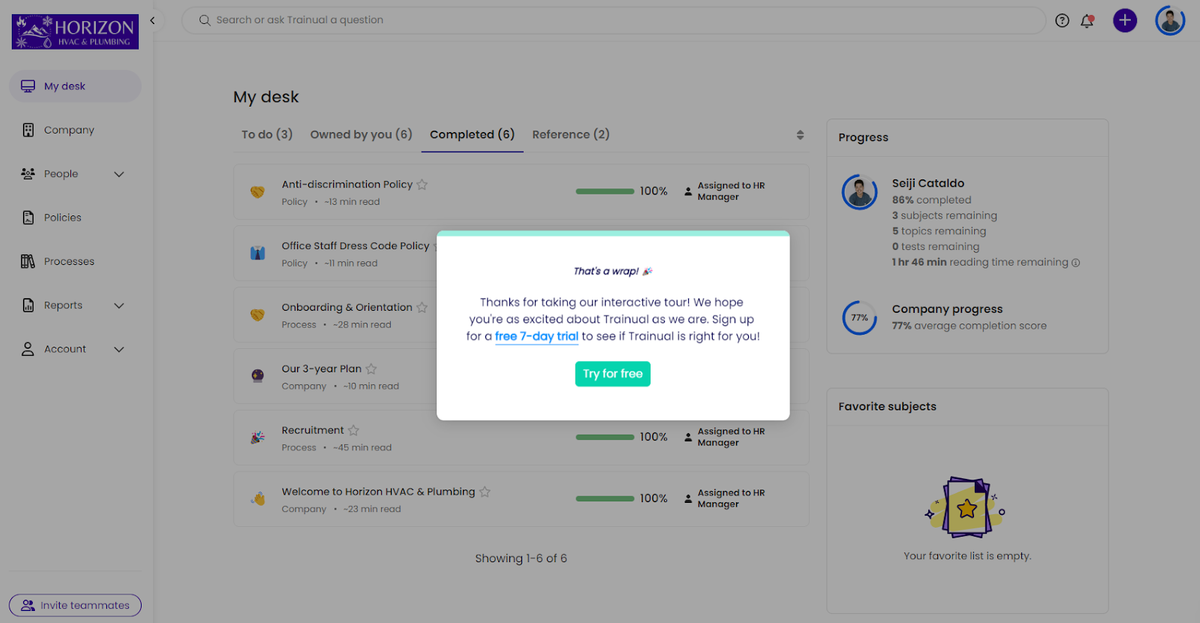1200x623 pixels.
Task: Click the Recruitment party popper icon
Action: click(257, 438)
